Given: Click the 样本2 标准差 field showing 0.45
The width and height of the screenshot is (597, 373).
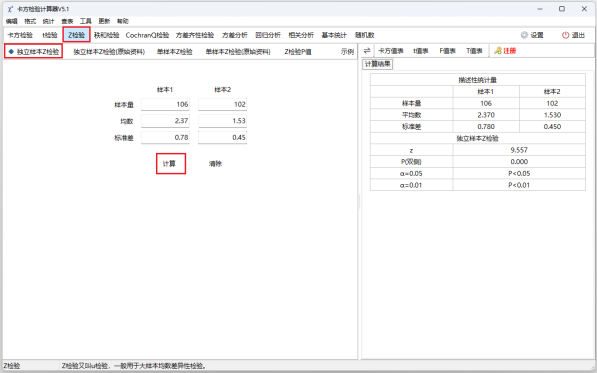Looking at the screenshot, I should 223,137.
